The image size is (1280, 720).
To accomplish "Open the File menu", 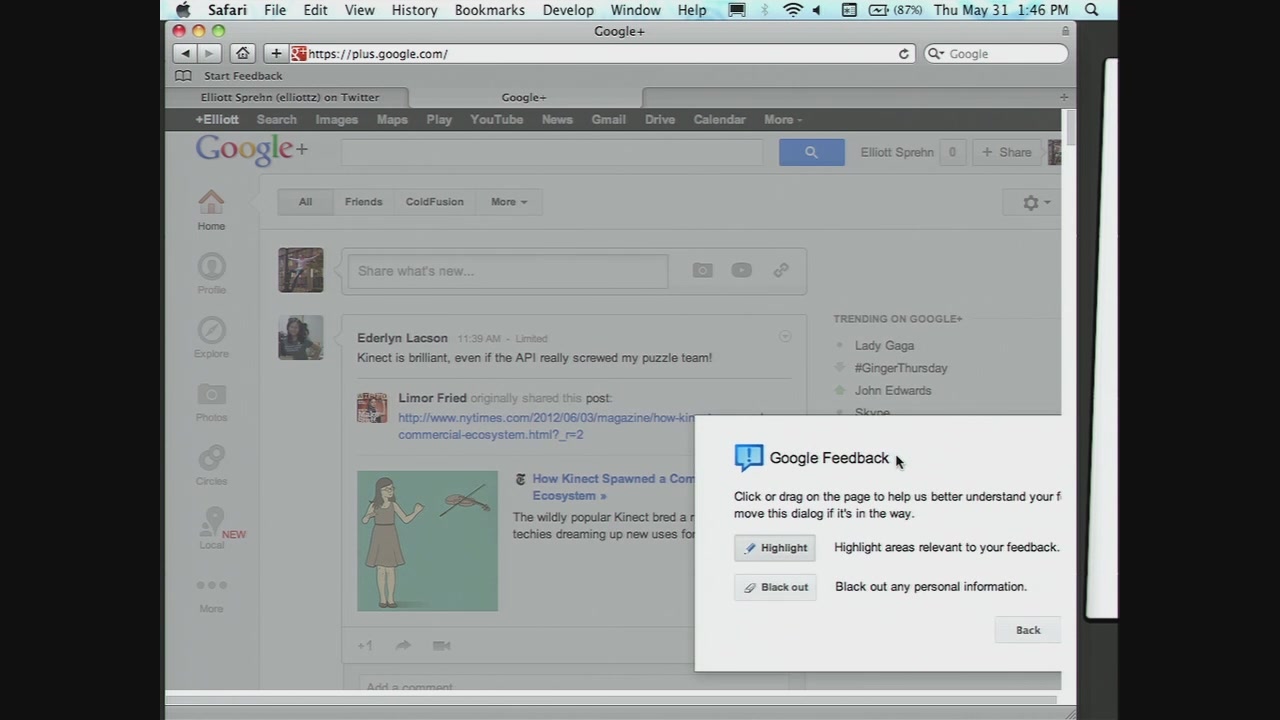I will [275, 10].
